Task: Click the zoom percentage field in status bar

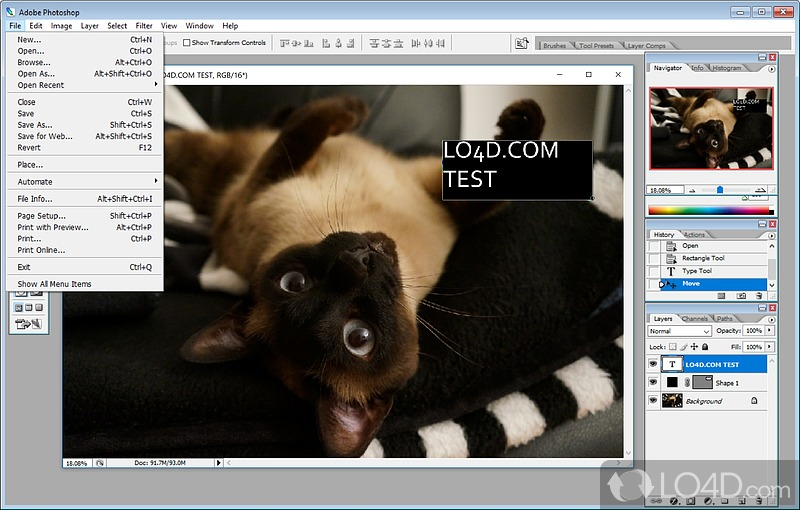Action: (x=75, y=463)
